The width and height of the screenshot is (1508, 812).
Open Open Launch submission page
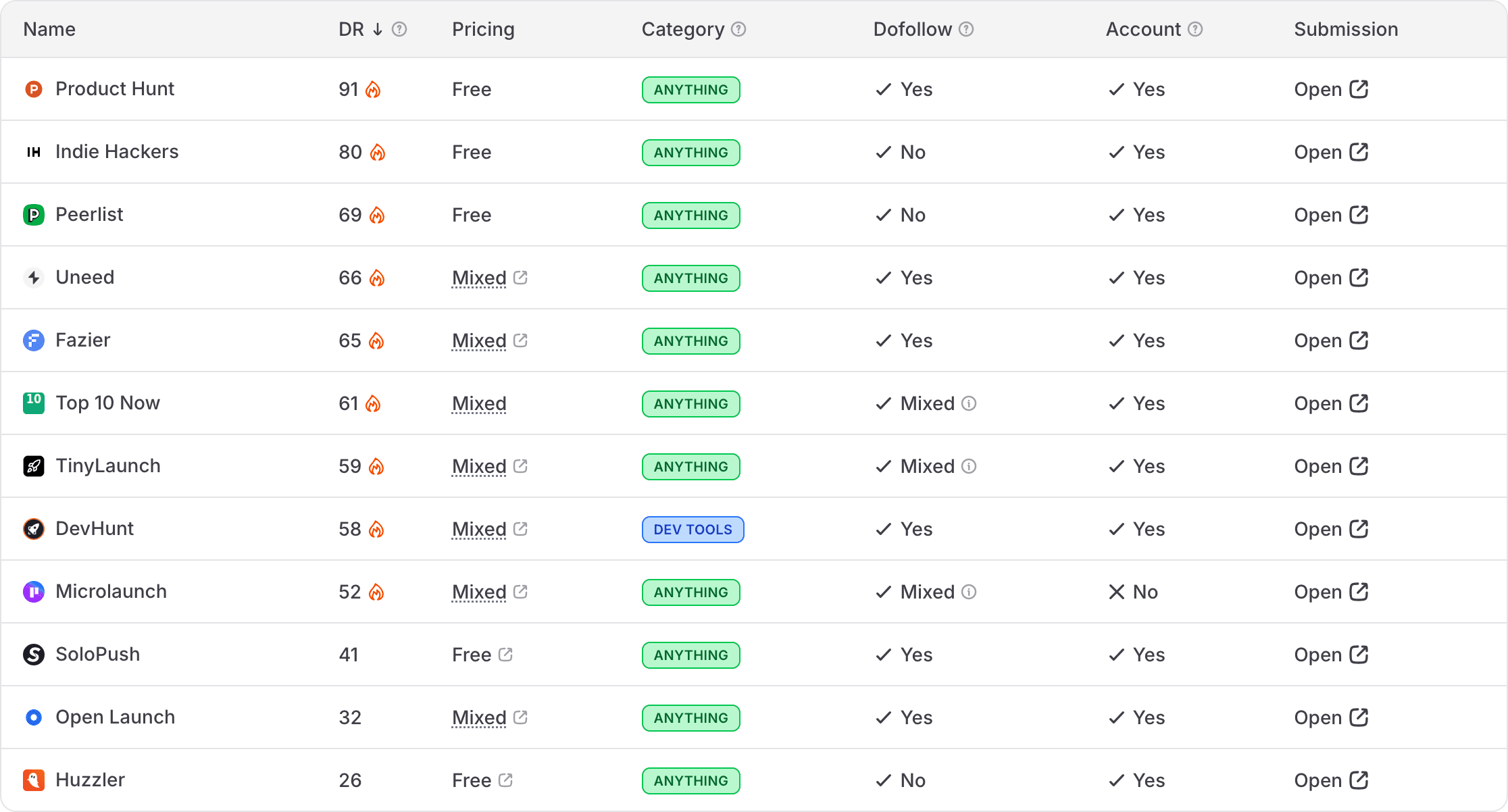coord(1331,717)
